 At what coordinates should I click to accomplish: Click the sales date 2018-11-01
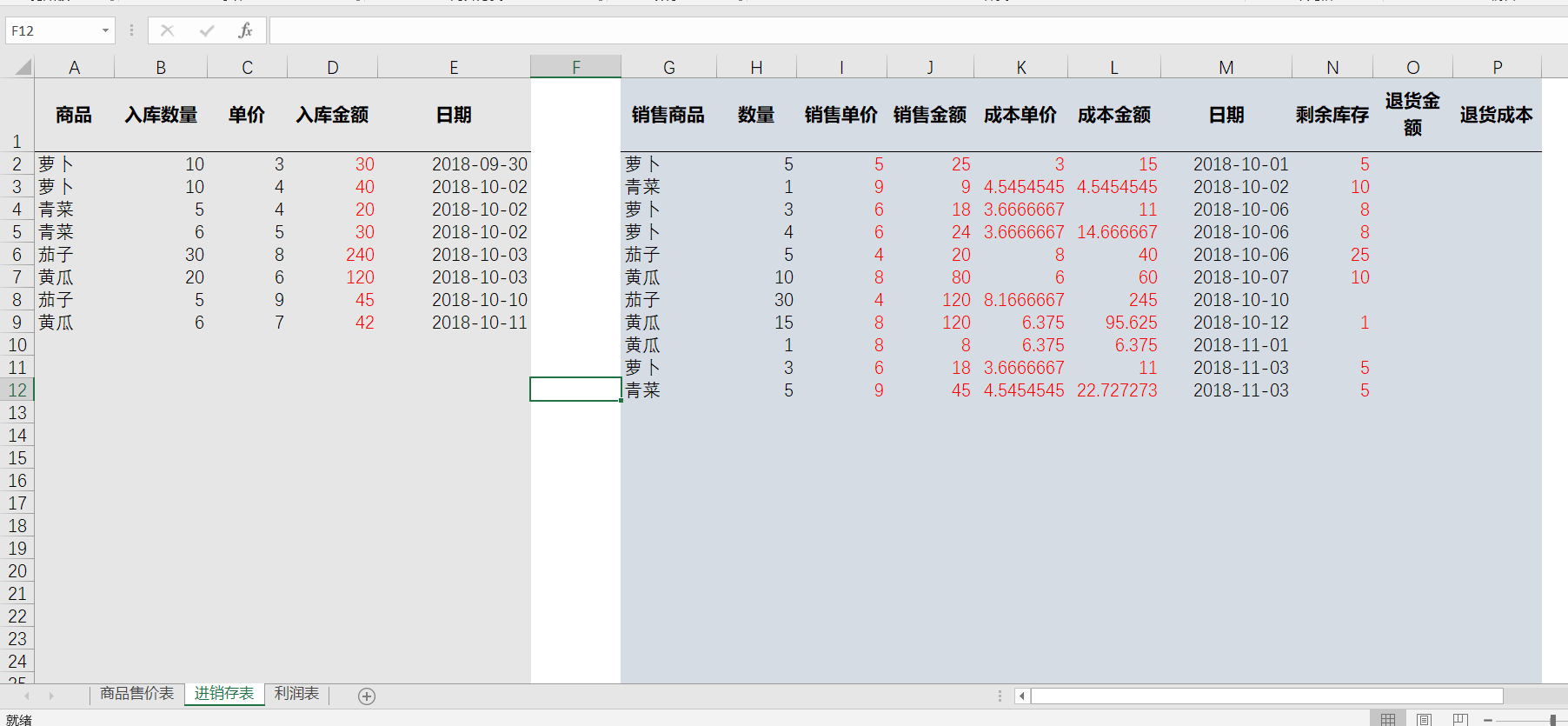tap(1226, 345)
